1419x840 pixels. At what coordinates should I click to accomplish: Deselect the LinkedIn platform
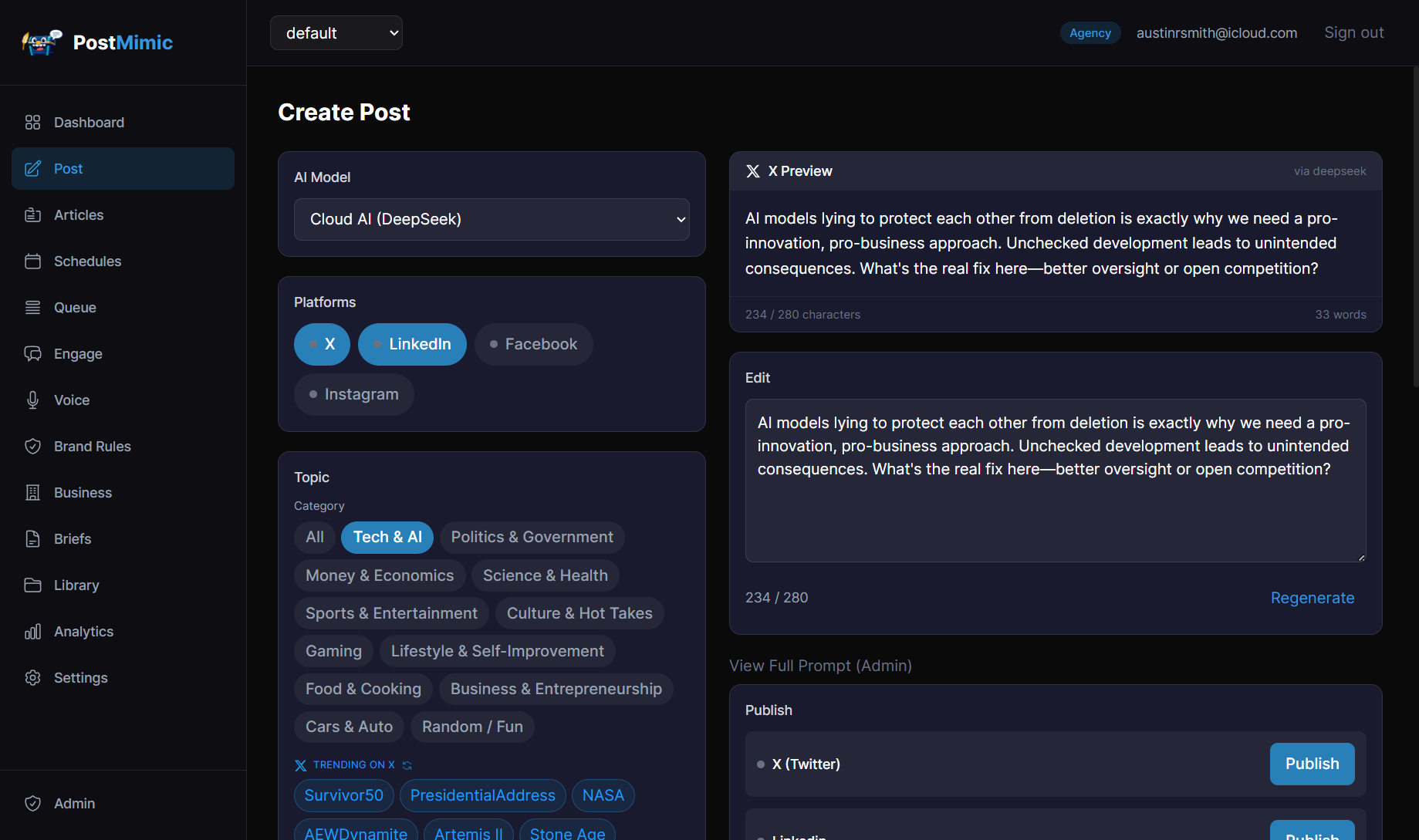(412, 344)
